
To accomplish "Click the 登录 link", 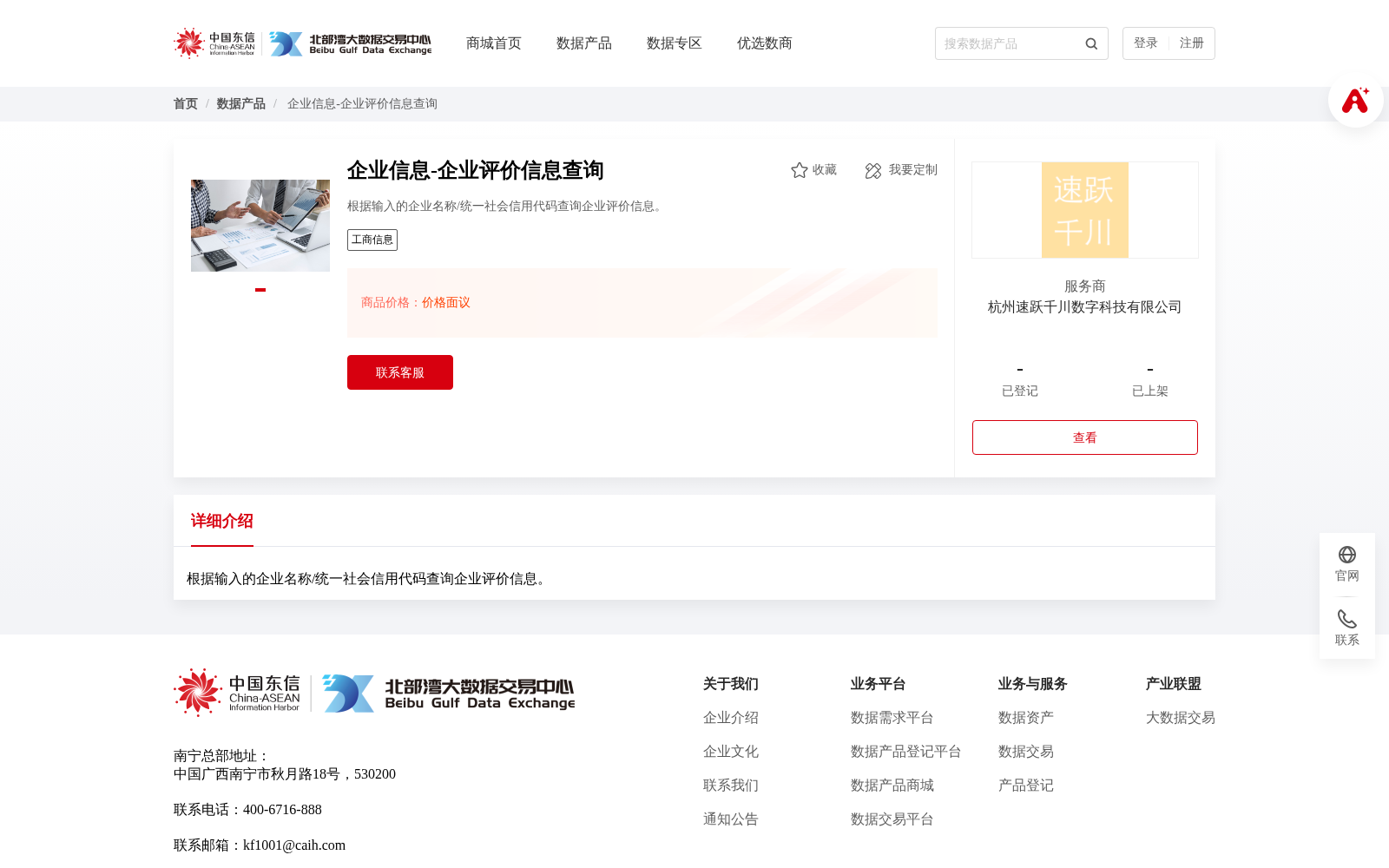I will point(1146,43).
